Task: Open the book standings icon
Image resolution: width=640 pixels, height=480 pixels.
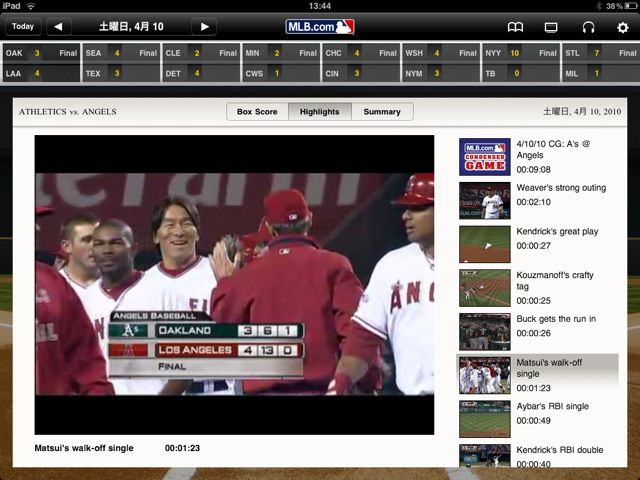Action: click(515, 27)
